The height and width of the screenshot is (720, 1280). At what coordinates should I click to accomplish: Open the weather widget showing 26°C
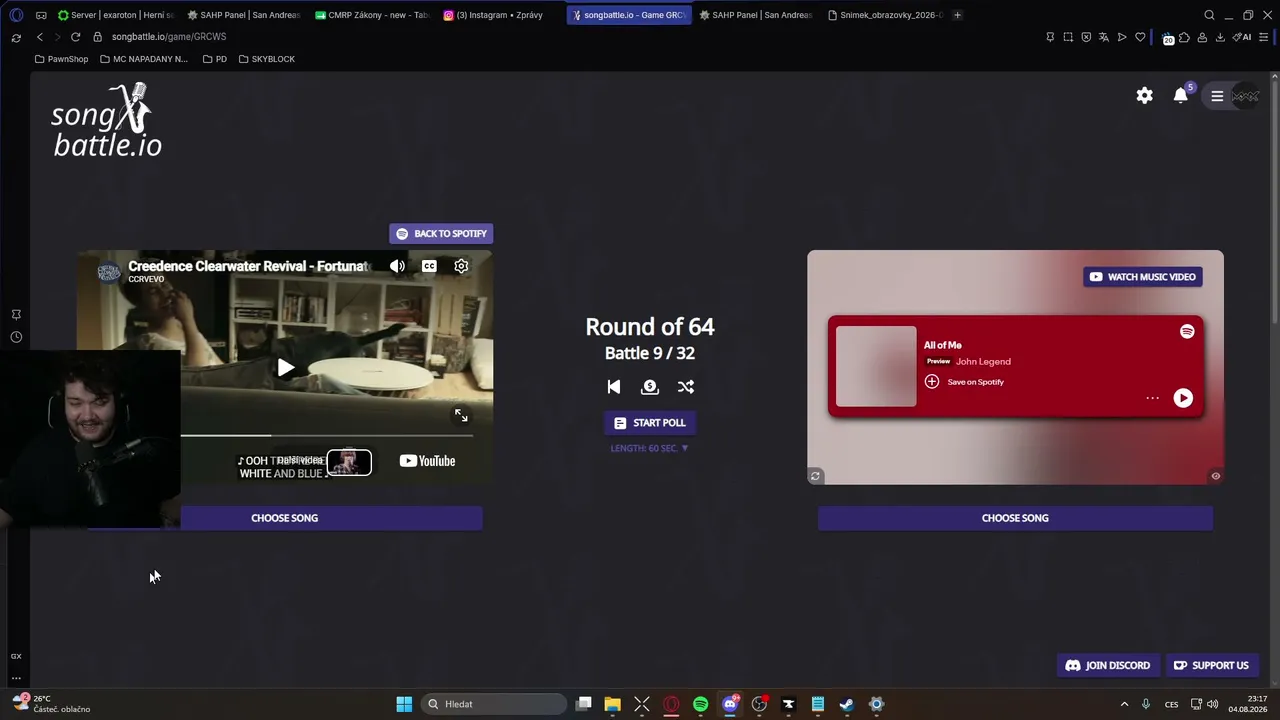[x=50, y=704]
